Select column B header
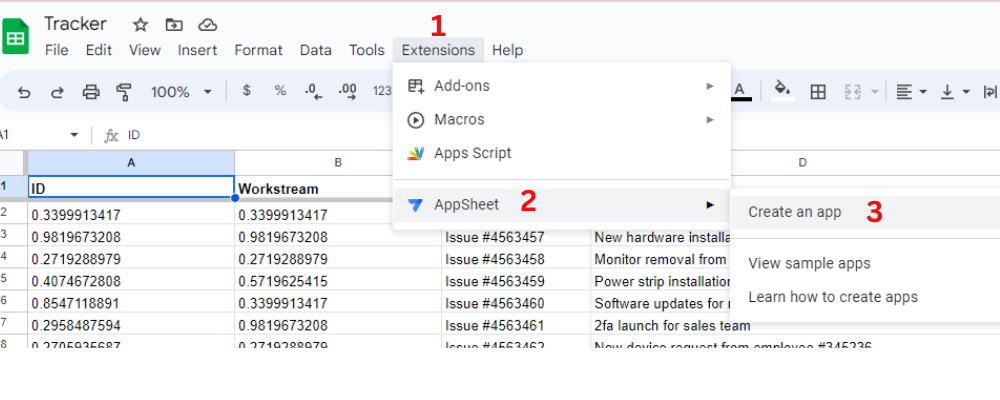Screen dimensions: 1000x400 coord(338,163)
